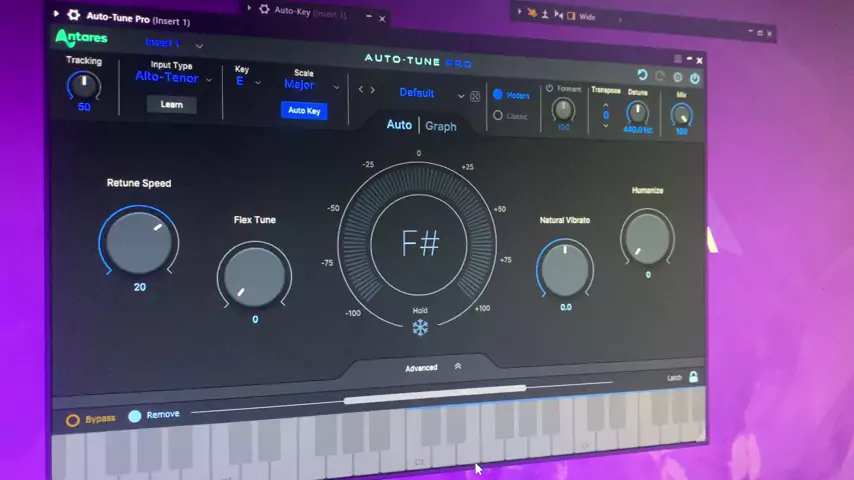Click the Learn button
This screenshot has height=480, width=854.
pyautogui.click(x=172, y=105)
